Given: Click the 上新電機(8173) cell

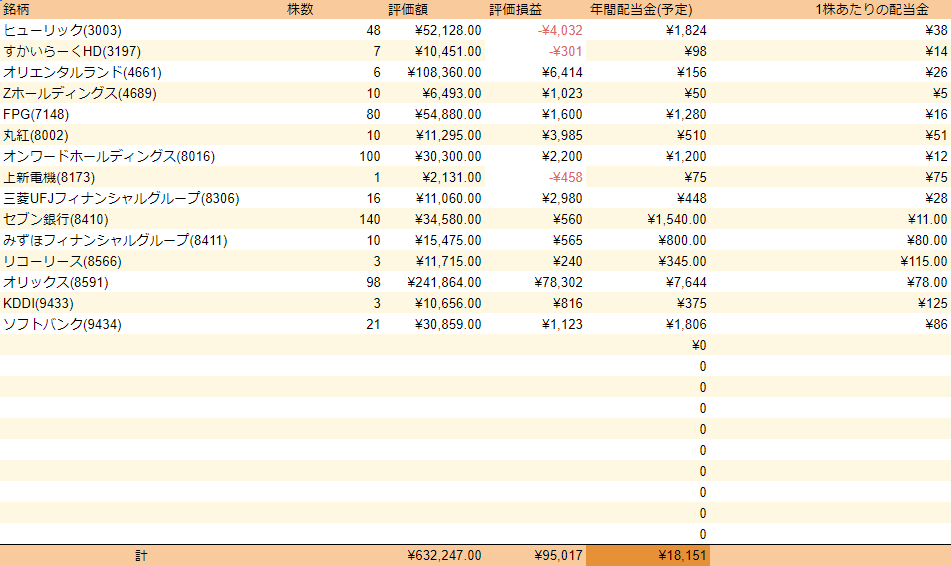Looking at the screenshot, I should point(49,178).
